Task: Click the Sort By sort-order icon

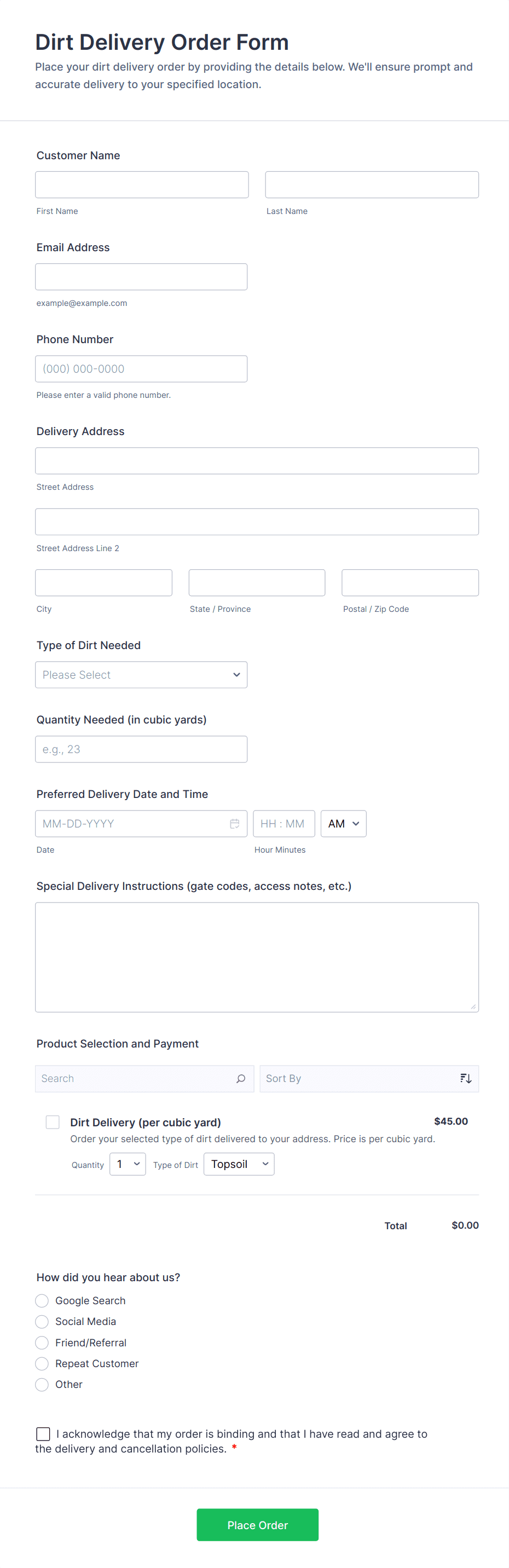Action: click(465, 1079)
